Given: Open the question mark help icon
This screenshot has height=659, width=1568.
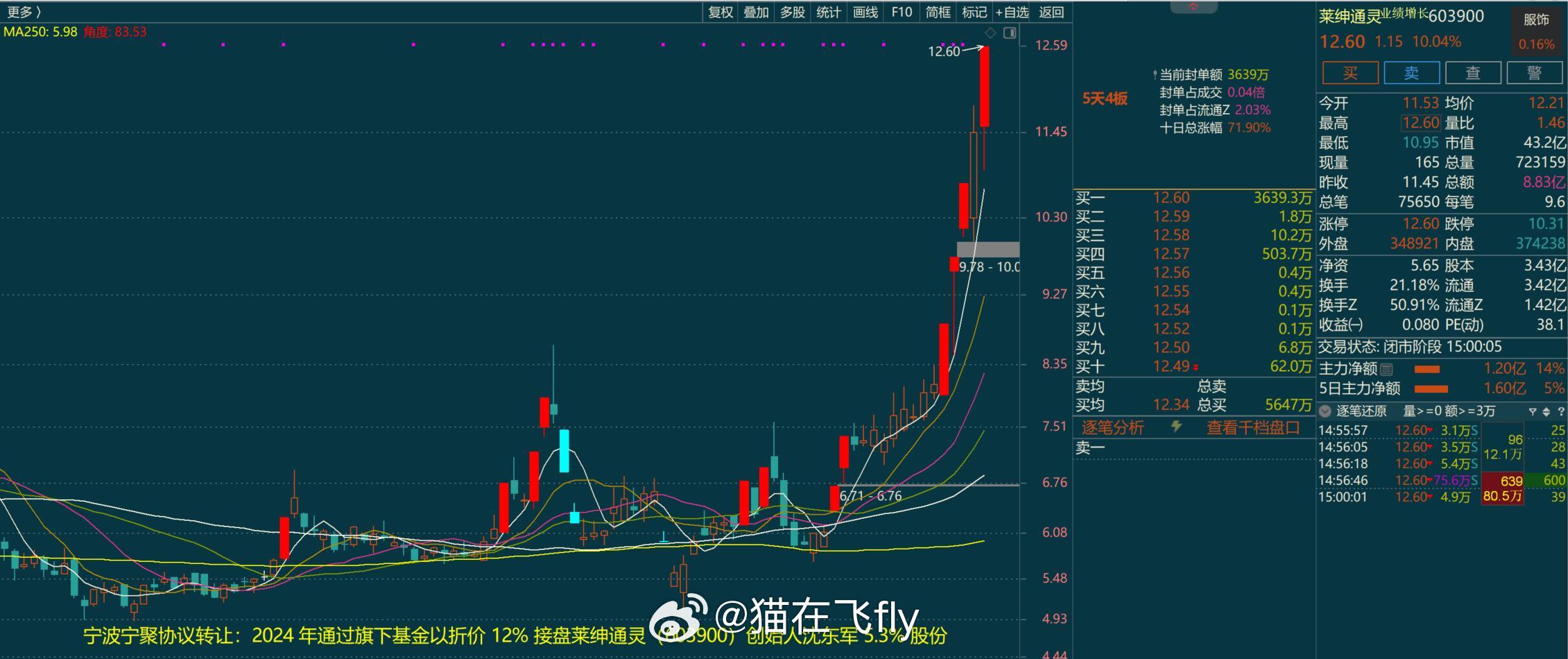Looking at the screenshot, I should (x=1560, y=411).
